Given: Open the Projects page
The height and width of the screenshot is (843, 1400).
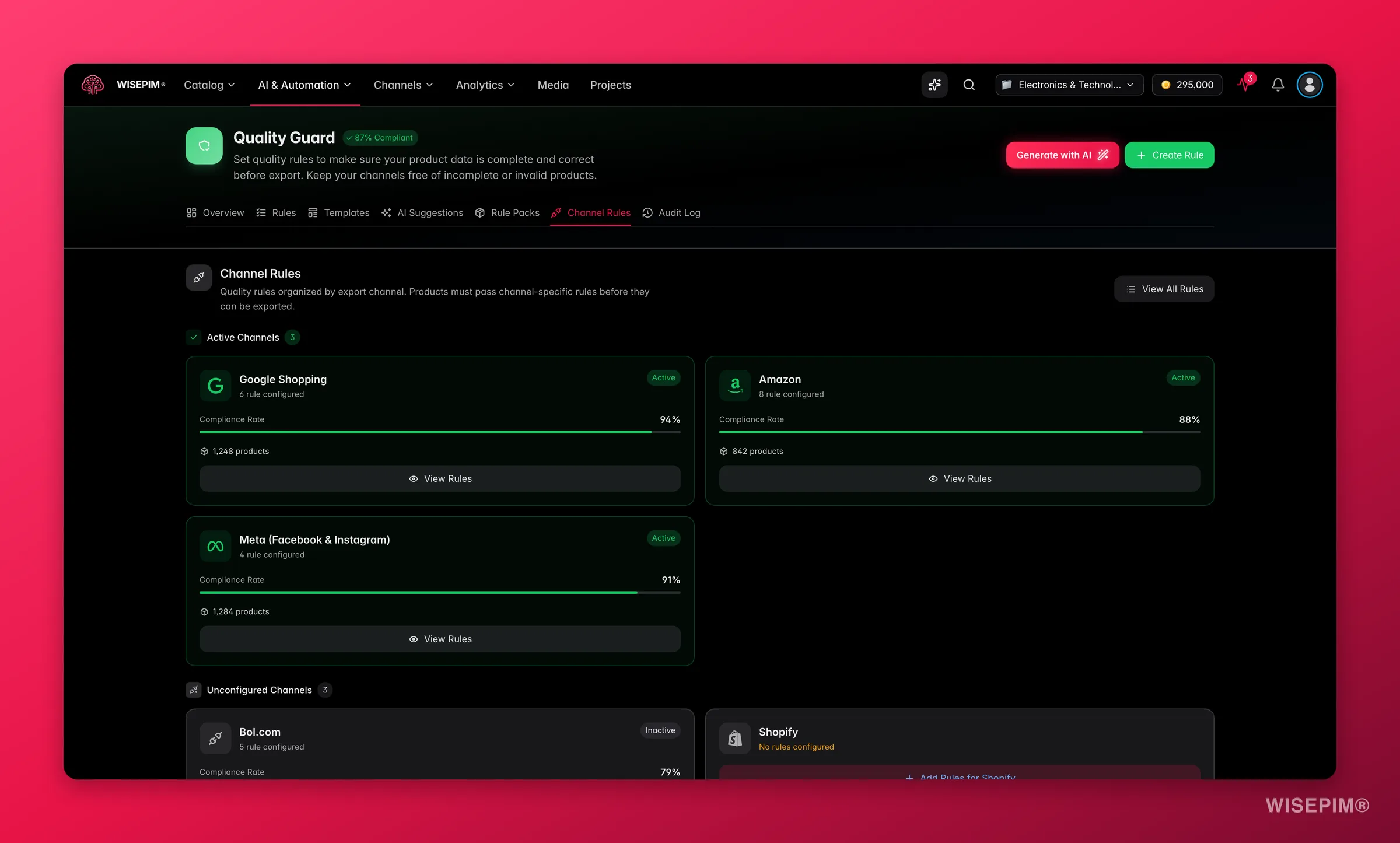Looking at the screenshot, I should (x=610, y=85).
